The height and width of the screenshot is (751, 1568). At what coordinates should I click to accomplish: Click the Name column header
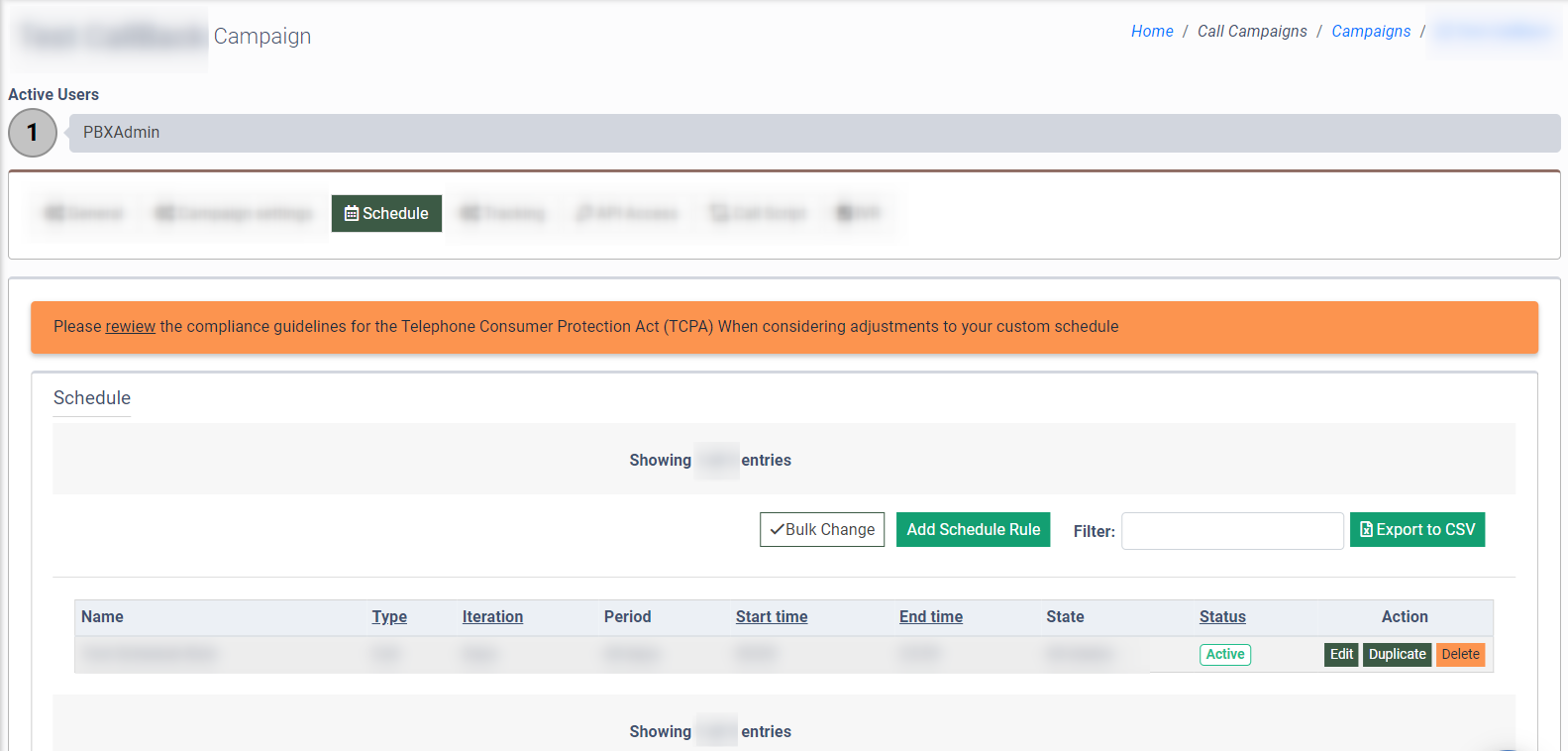(103, 617)
